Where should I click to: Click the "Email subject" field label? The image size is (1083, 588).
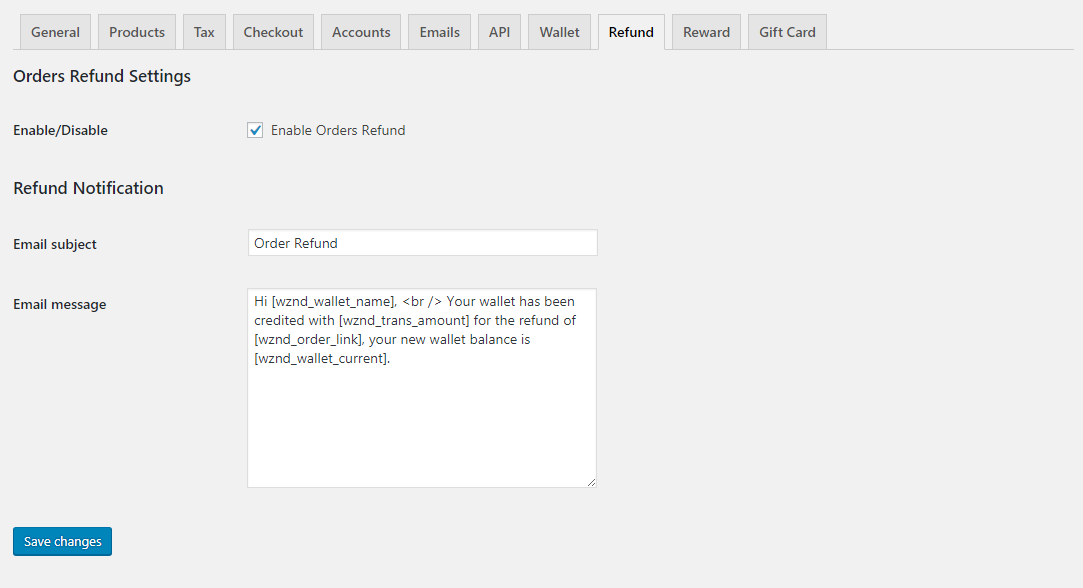tap(55, 244)
